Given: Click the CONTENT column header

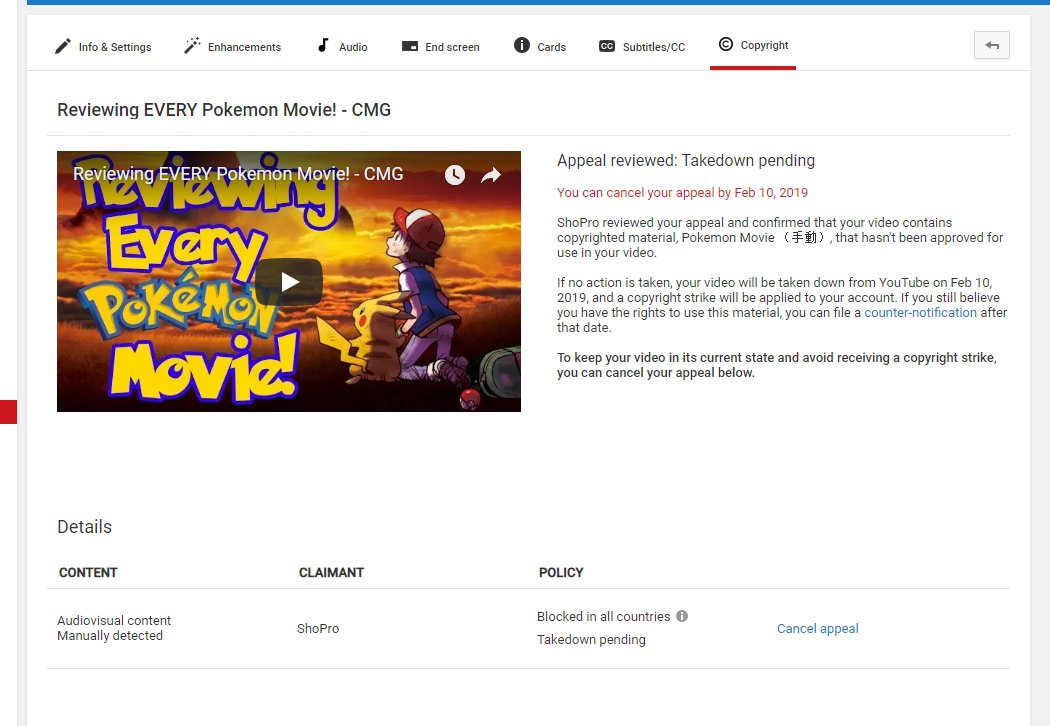Looking at the screenshot, I should (x=88, y=573).
